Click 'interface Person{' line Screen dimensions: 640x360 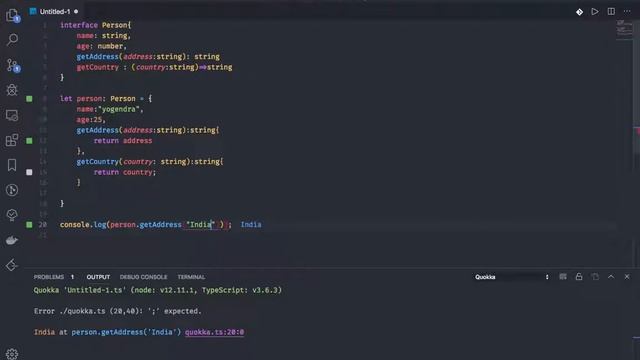[x=96, y=25]
